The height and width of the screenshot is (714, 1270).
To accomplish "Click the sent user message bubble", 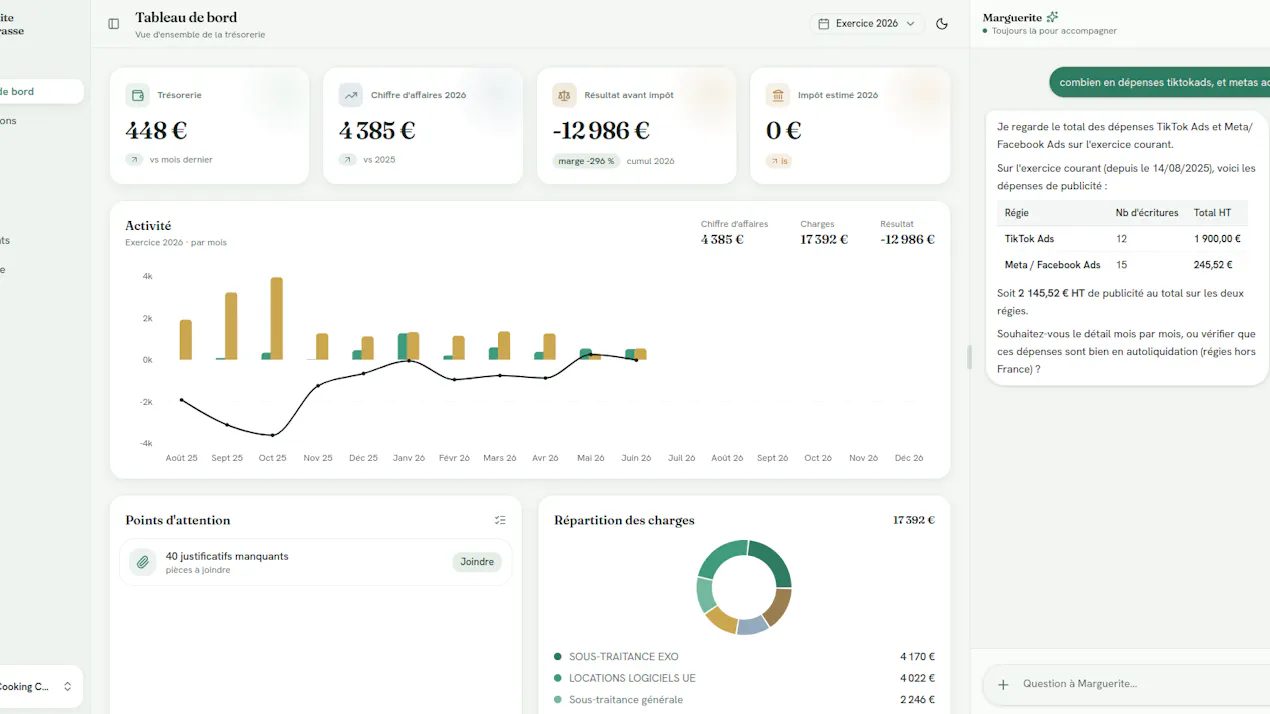I will click(1159, 82).
